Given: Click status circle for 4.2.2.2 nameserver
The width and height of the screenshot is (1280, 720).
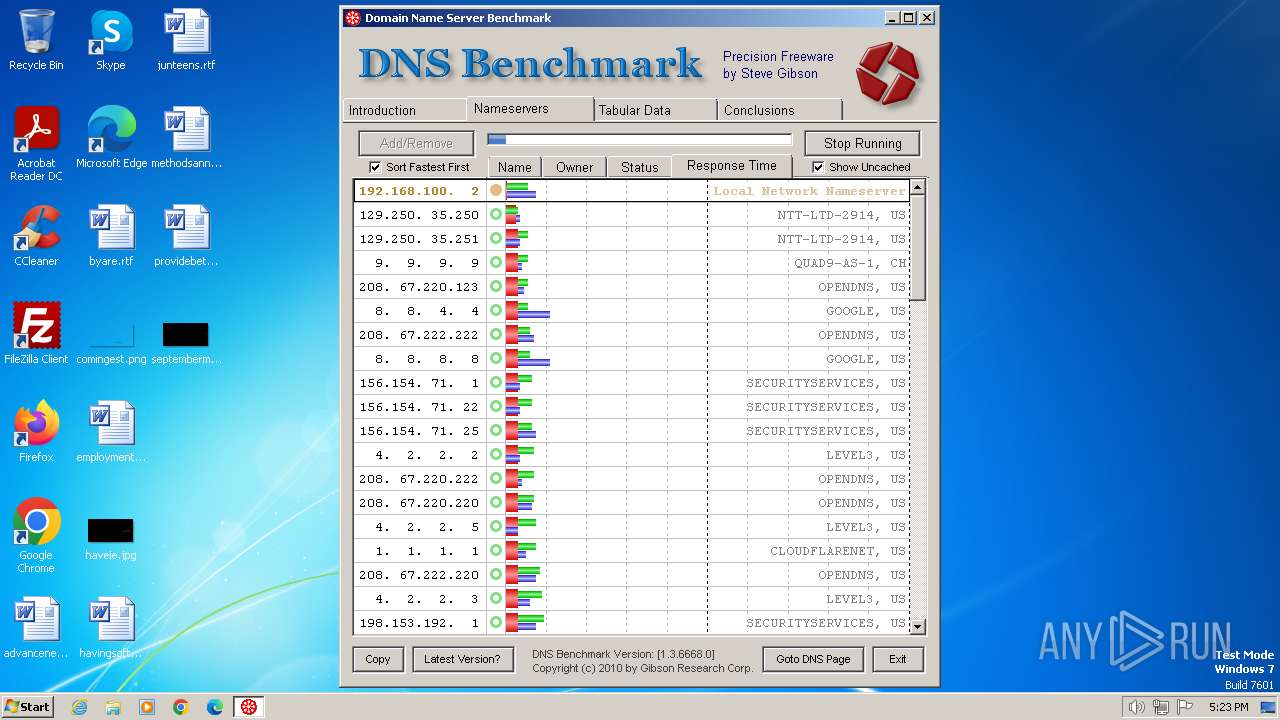Looking at the screenshot, I should point(496,454).
